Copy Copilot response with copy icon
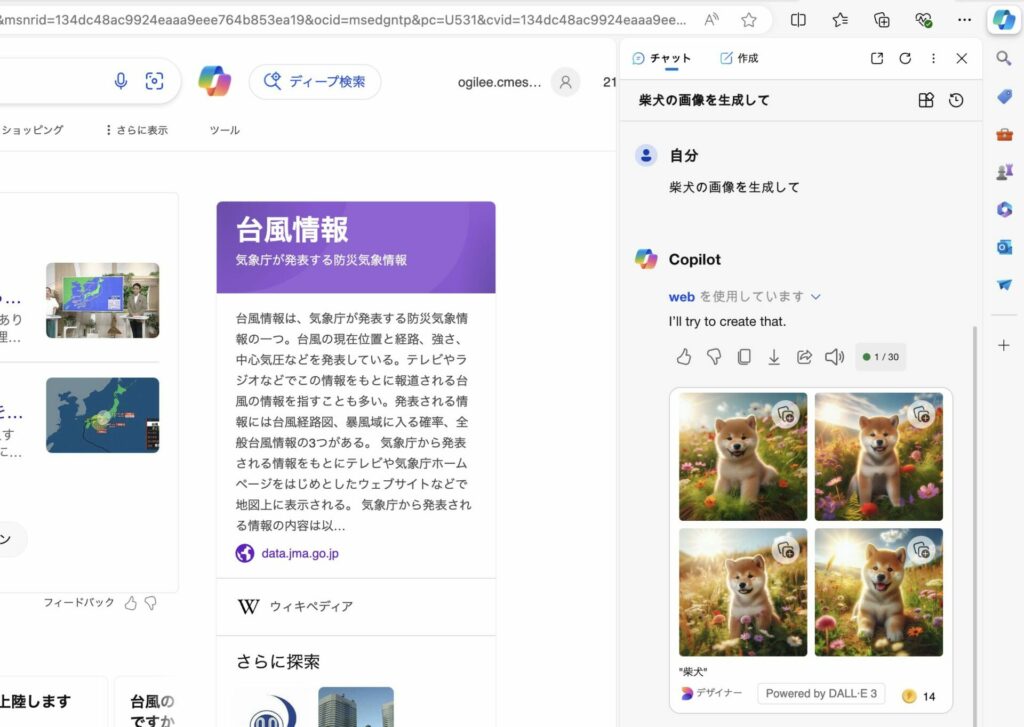 coord(744,357)
